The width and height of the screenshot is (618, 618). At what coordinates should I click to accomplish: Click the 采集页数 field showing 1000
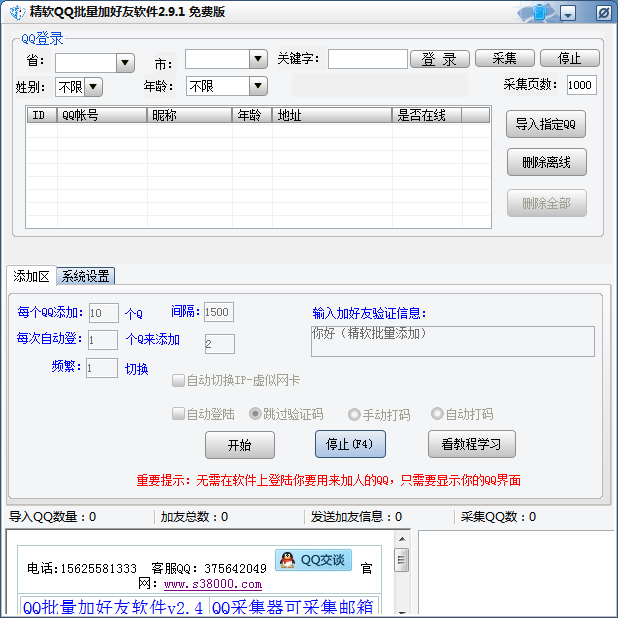pos(582,85)
